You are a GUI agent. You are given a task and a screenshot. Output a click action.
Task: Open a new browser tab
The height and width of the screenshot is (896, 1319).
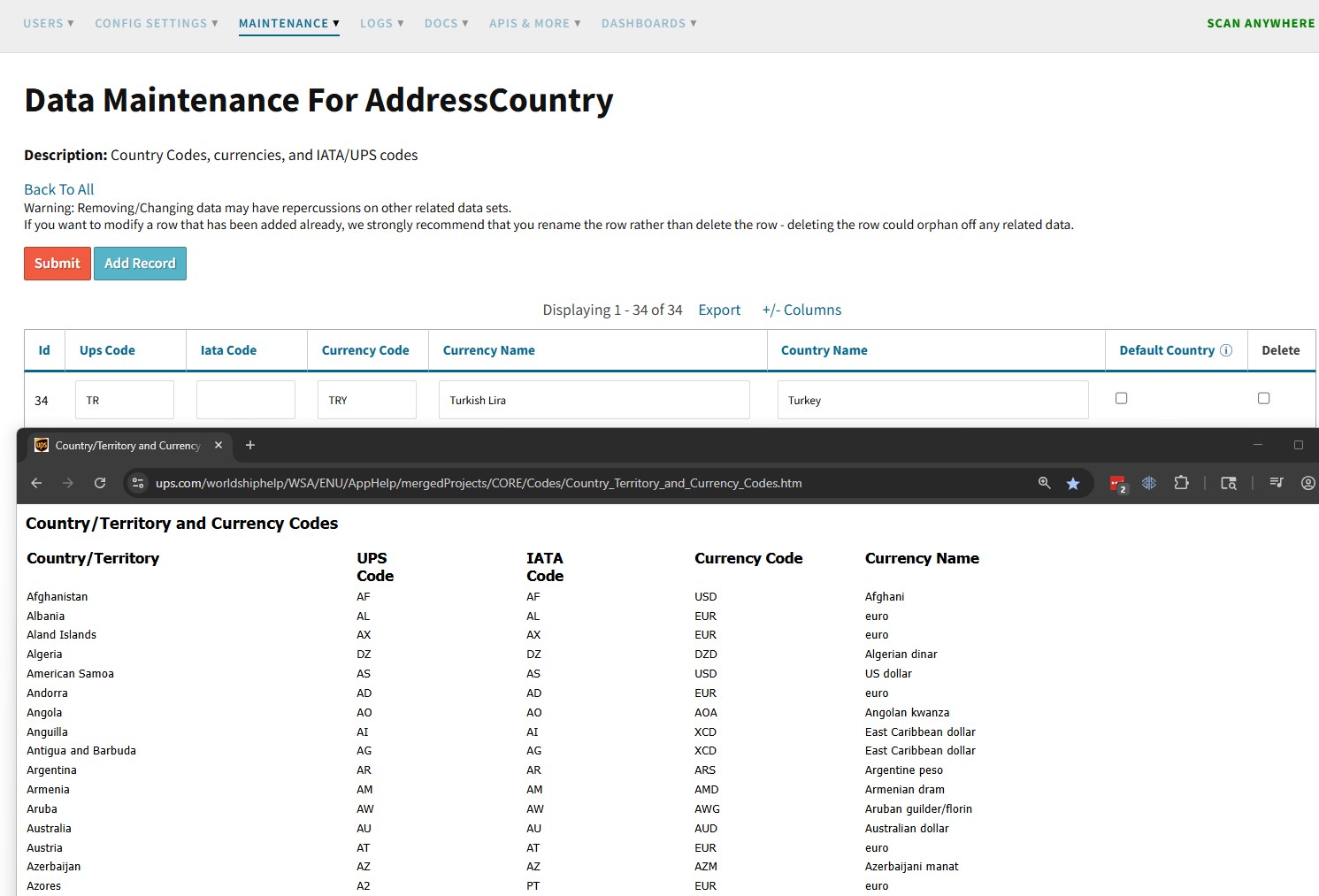click(250, 445)
